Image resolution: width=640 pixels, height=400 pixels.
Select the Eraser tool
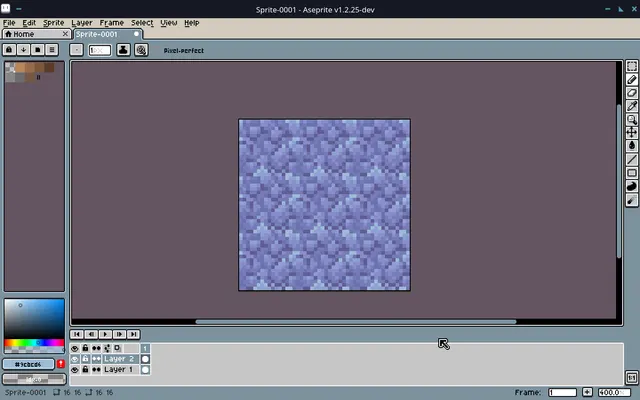(x=632, y=93)
